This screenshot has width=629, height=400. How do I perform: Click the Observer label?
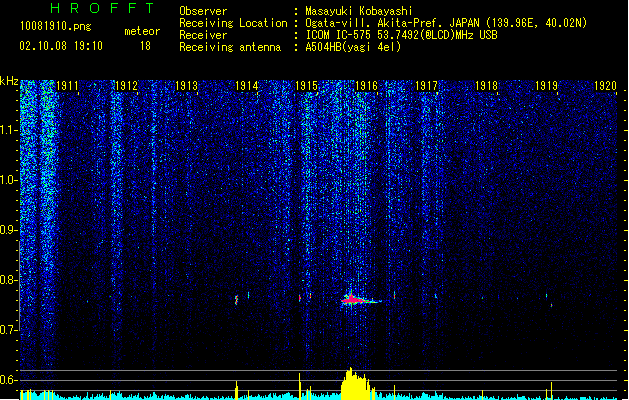203,11
